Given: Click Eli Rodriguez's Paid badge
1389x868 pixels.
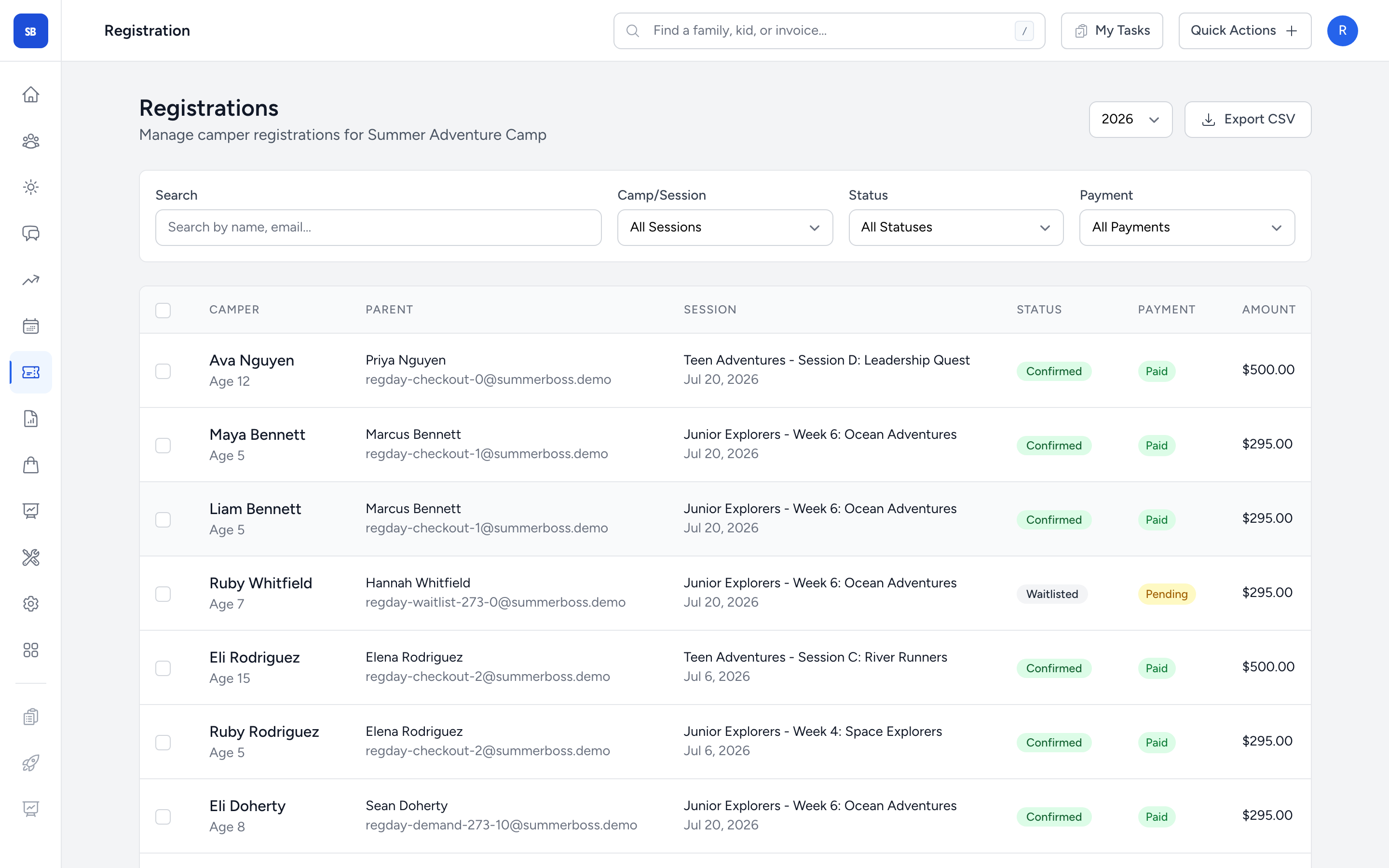Looking at the screenshot, I should (x=1157, y=668).
